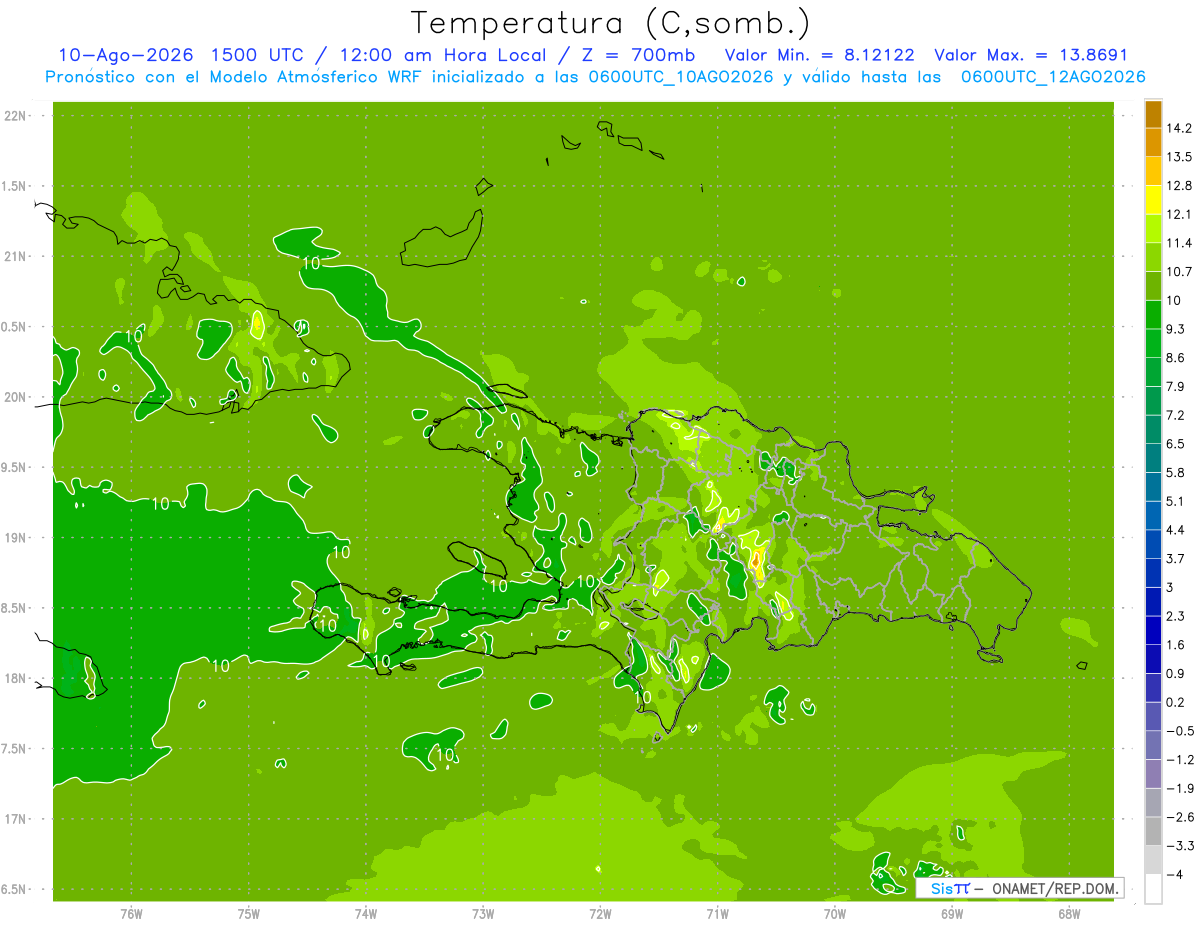Click the "9.5N" latitude tick label
Image resolution: width=1200 pixels, height=927 pixels.
click(15, 468)
